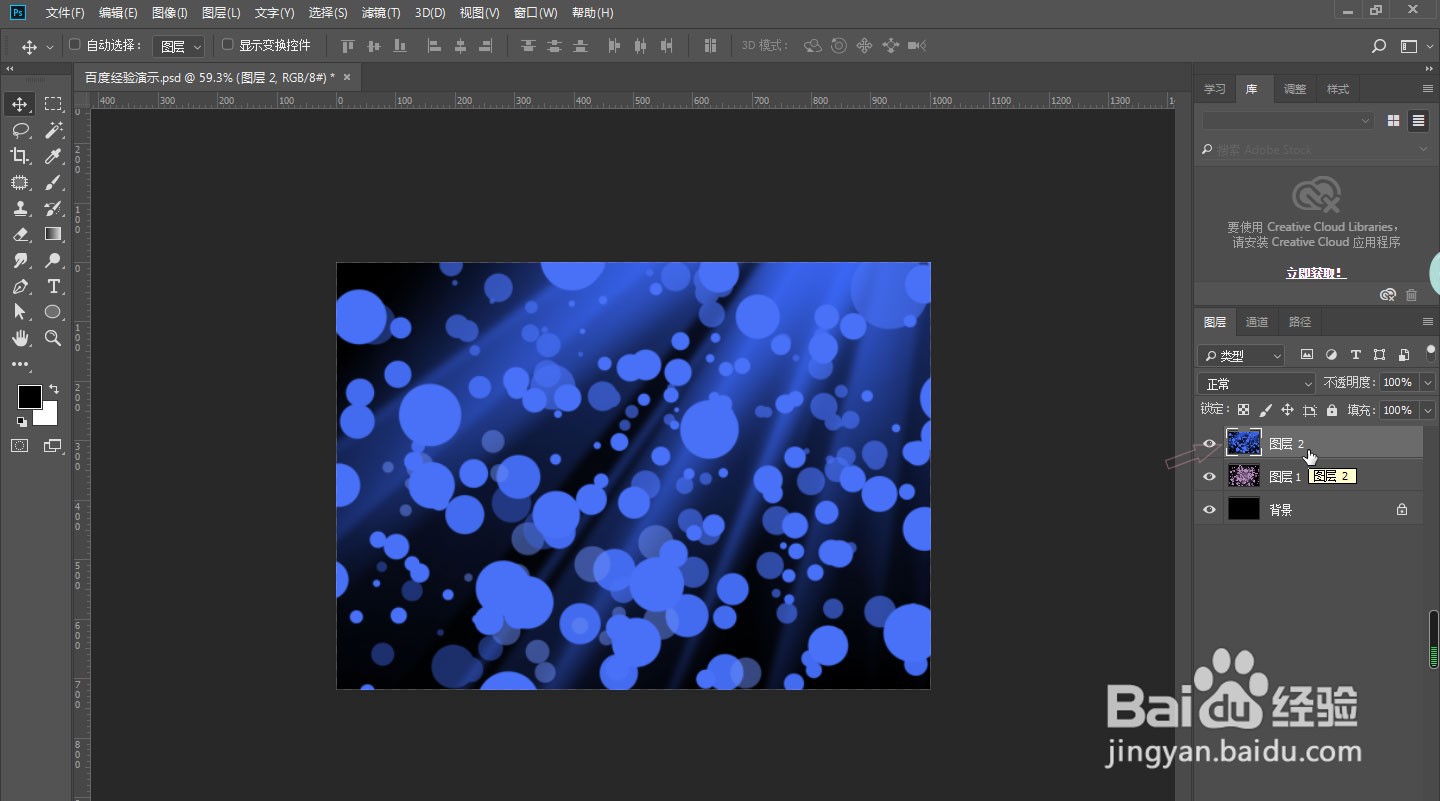Select the Healing Brush patch tool

(20, 182)
